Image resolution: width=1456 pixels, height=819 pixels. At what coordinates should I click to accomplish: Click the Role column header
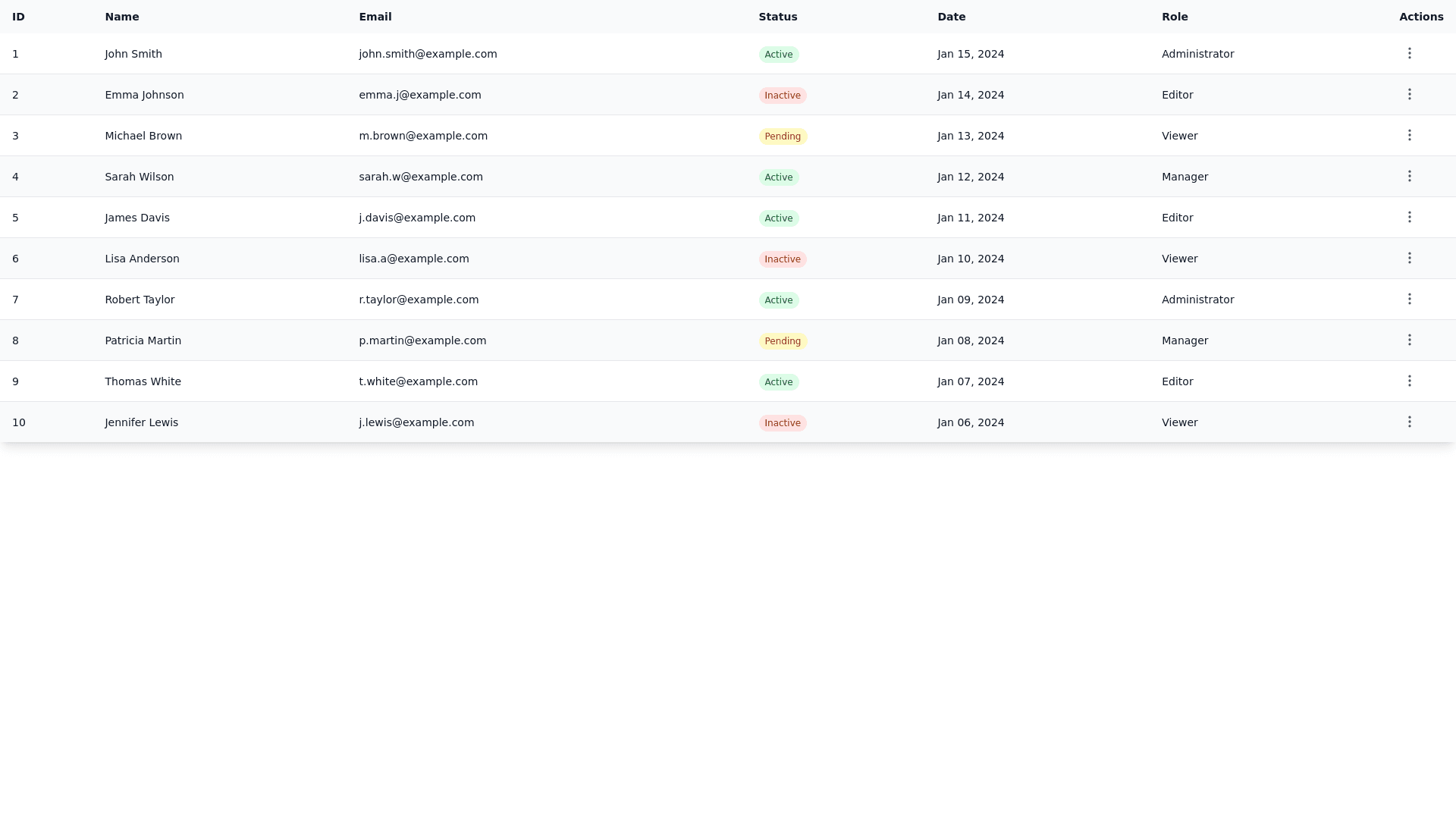click(1174, 17)
